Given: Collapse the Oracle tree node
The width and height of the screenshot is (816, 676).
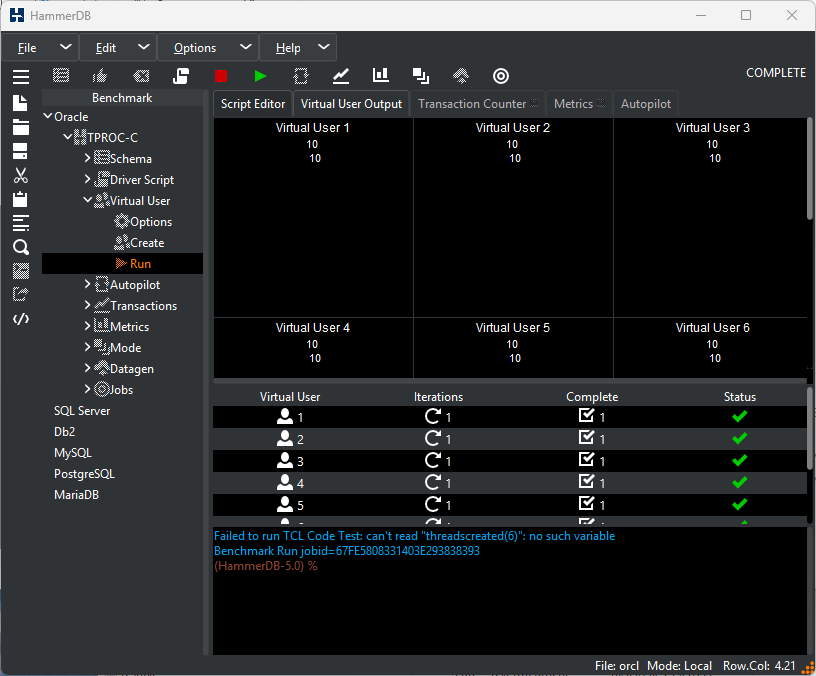Looking at the screenshot, I should 48,116.
